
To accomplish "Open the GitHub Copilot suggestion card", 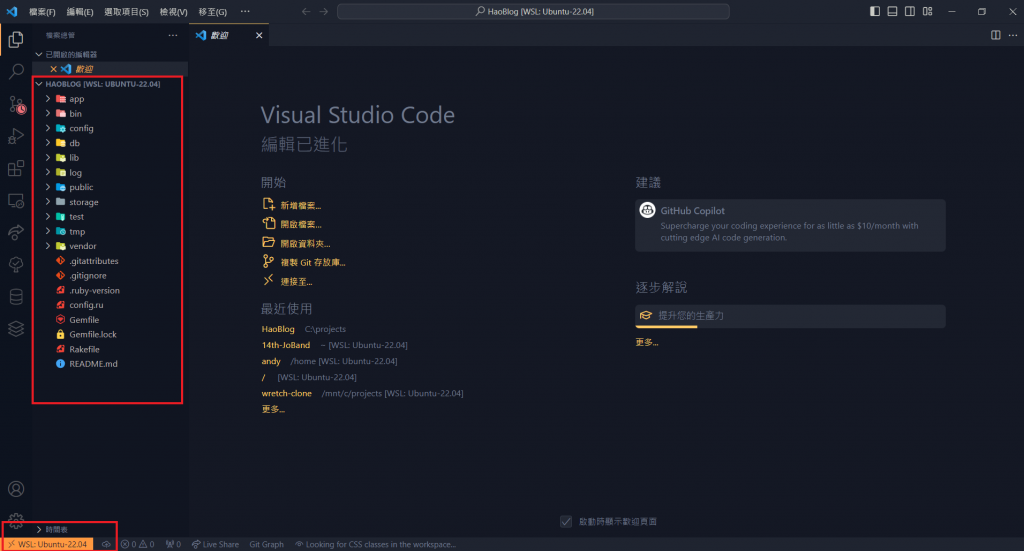I will [790, 225].
